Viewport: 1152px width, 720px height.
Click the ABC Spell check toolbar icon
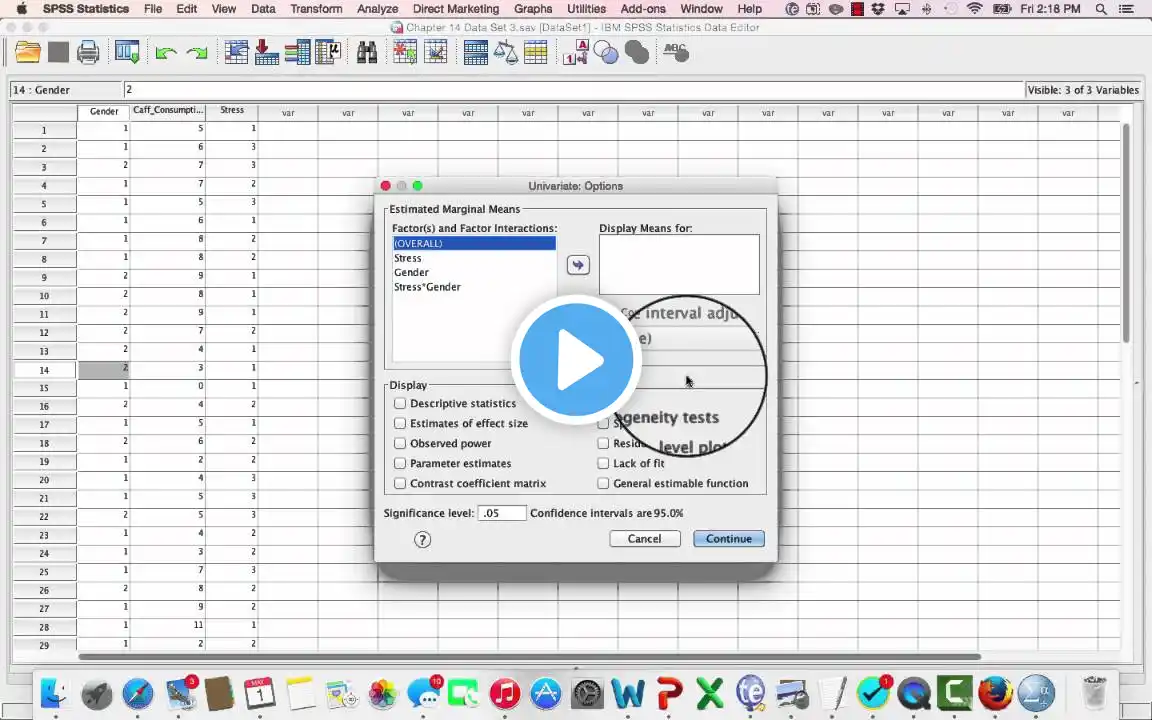coord(676,51)
